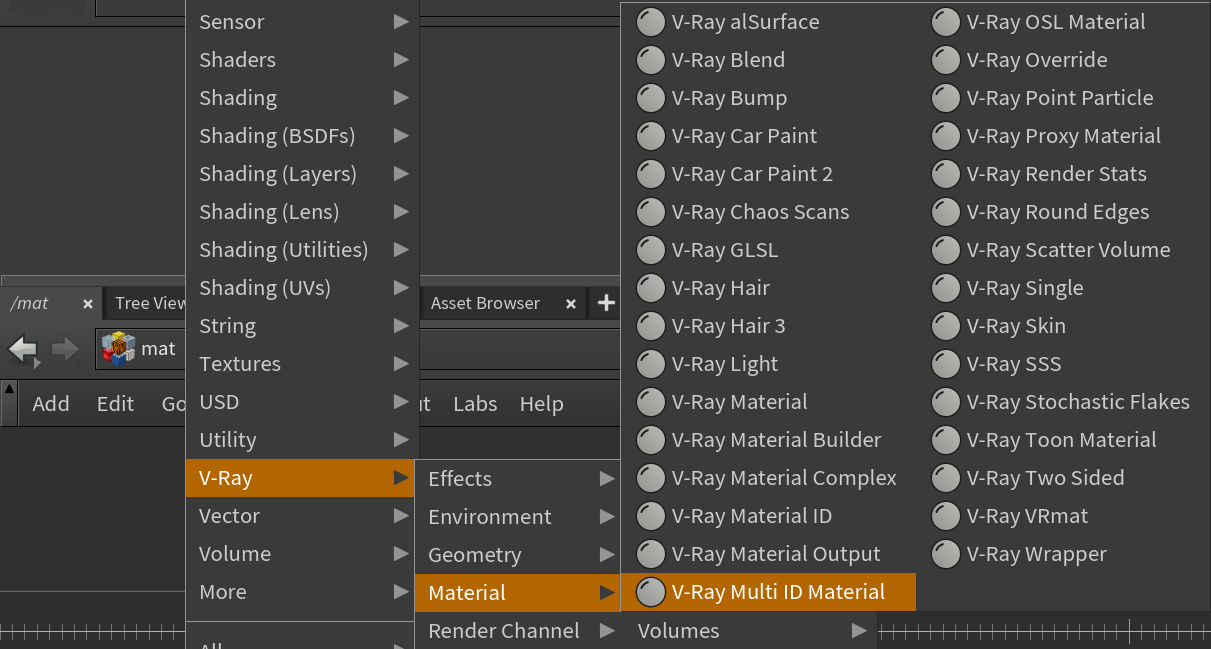
Task: Expand the Effects submenu arrow
Action: point(607,479)
